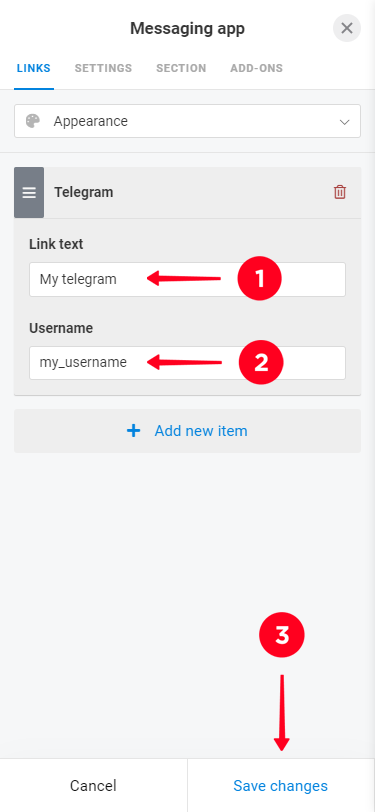Switch to the Links tab
Image resolution: width=375 pixels, height=812 pixels.
34,68
